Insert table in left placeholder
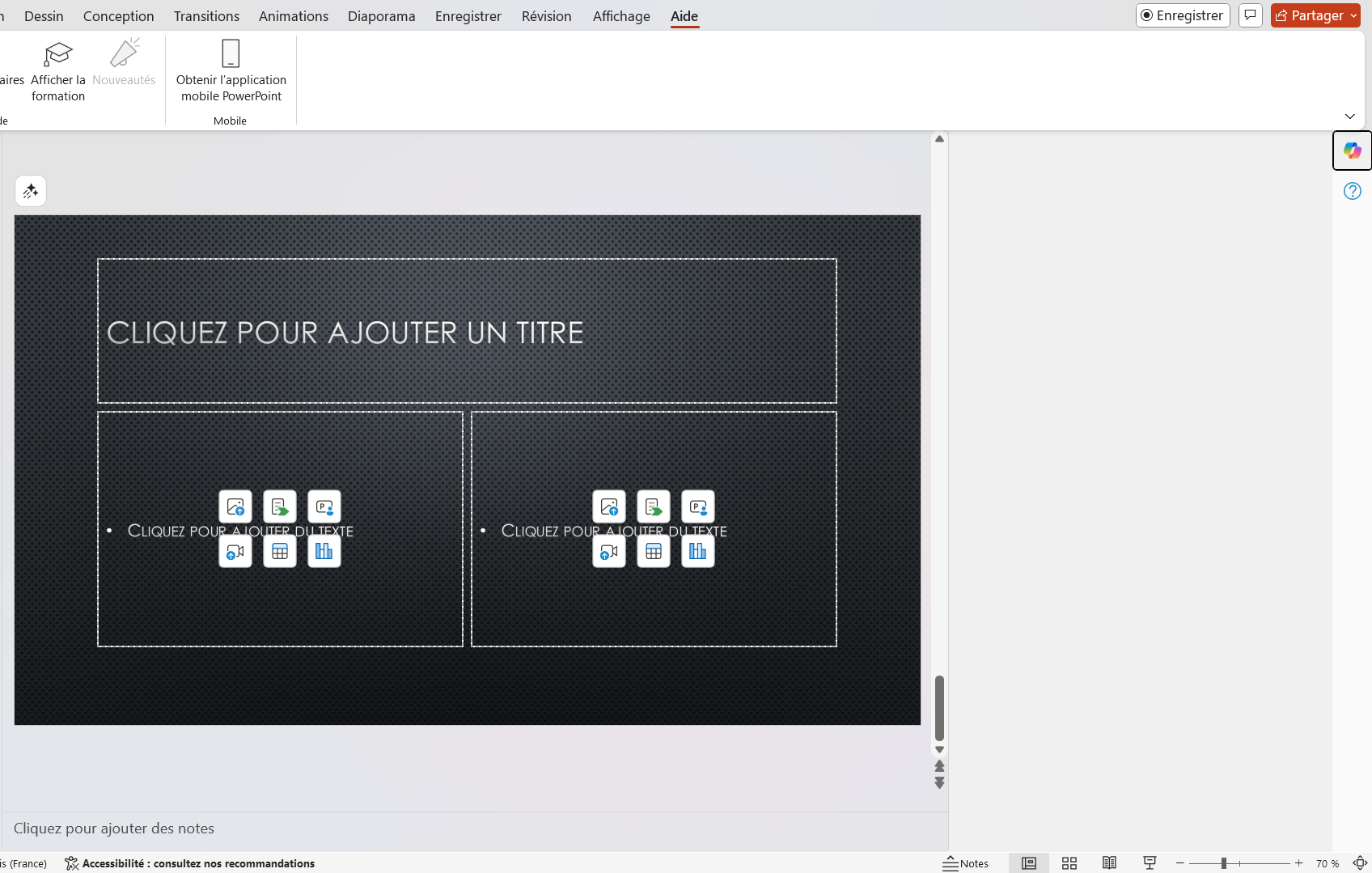 (280, 552)
